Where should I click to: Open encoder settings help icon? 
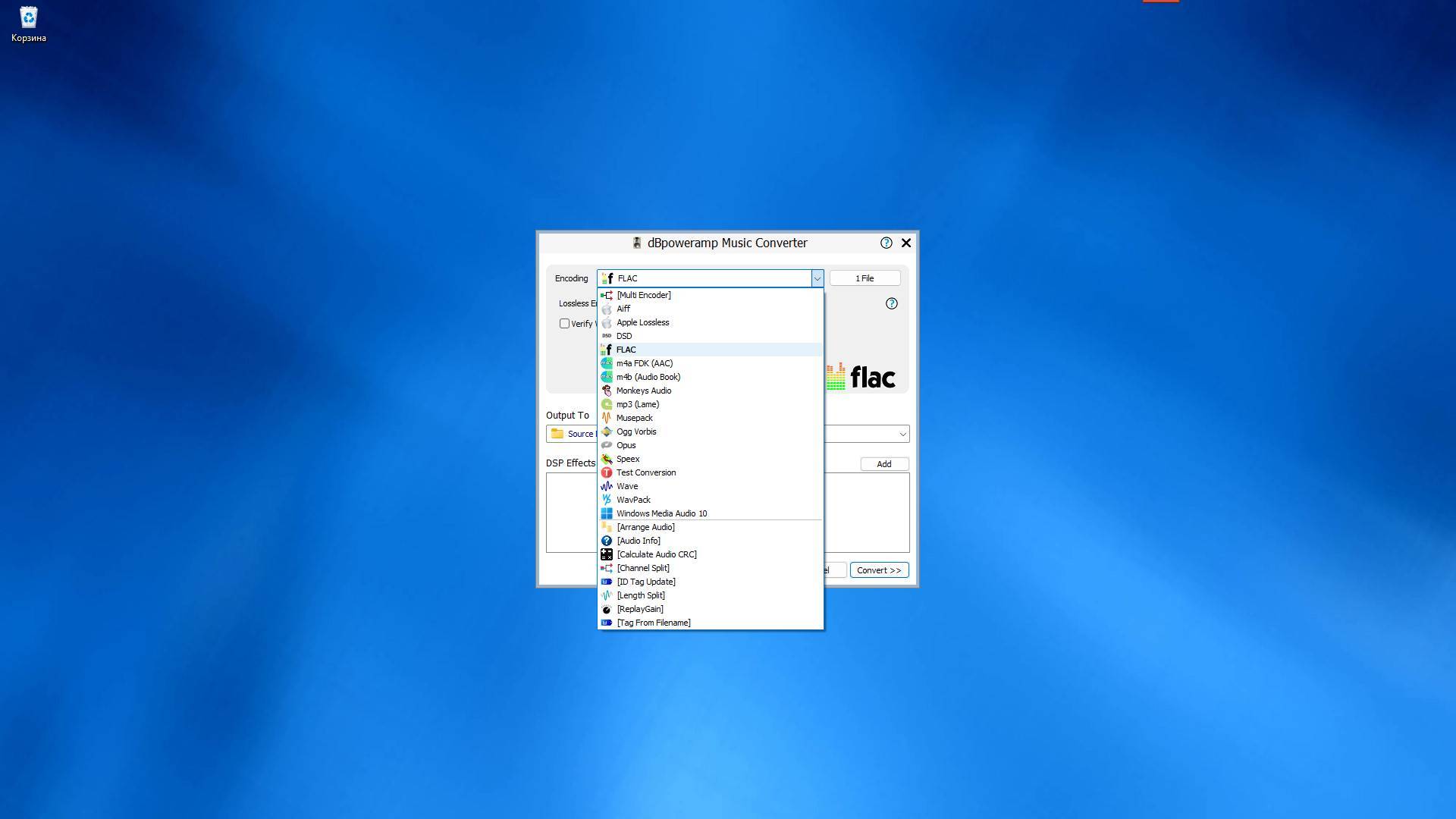892,303
